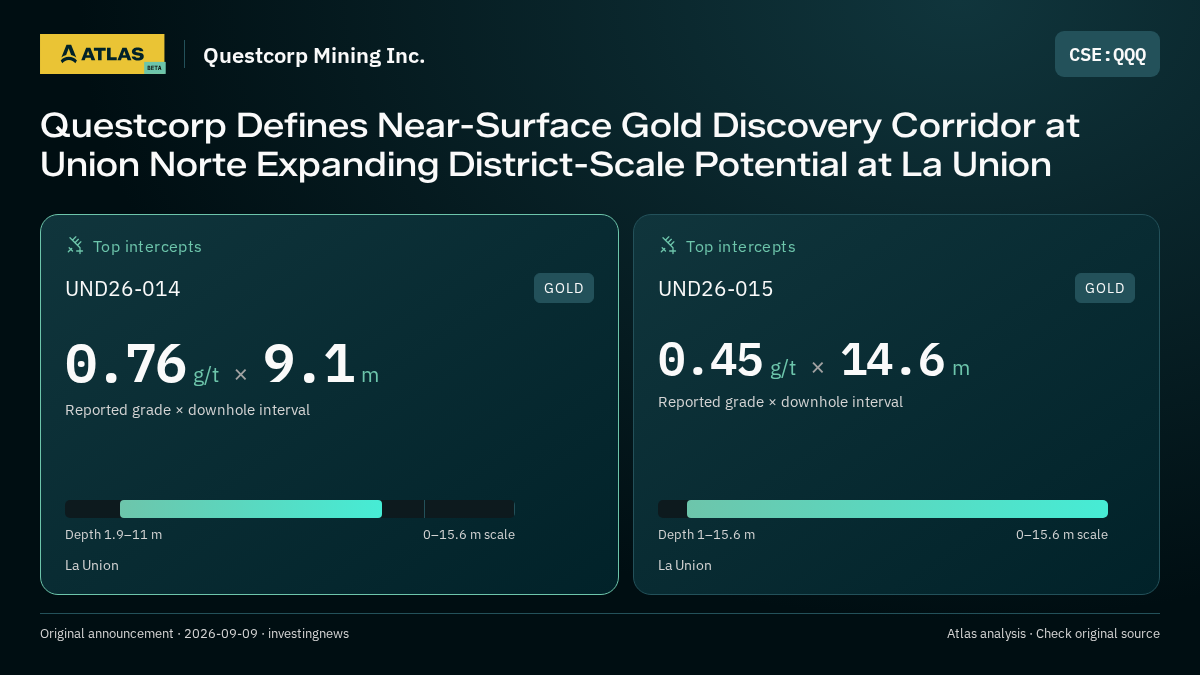Click the drill icon in UND26-015 card
The height and width of the screenshot is (675, 1200).
pos(667,245)
